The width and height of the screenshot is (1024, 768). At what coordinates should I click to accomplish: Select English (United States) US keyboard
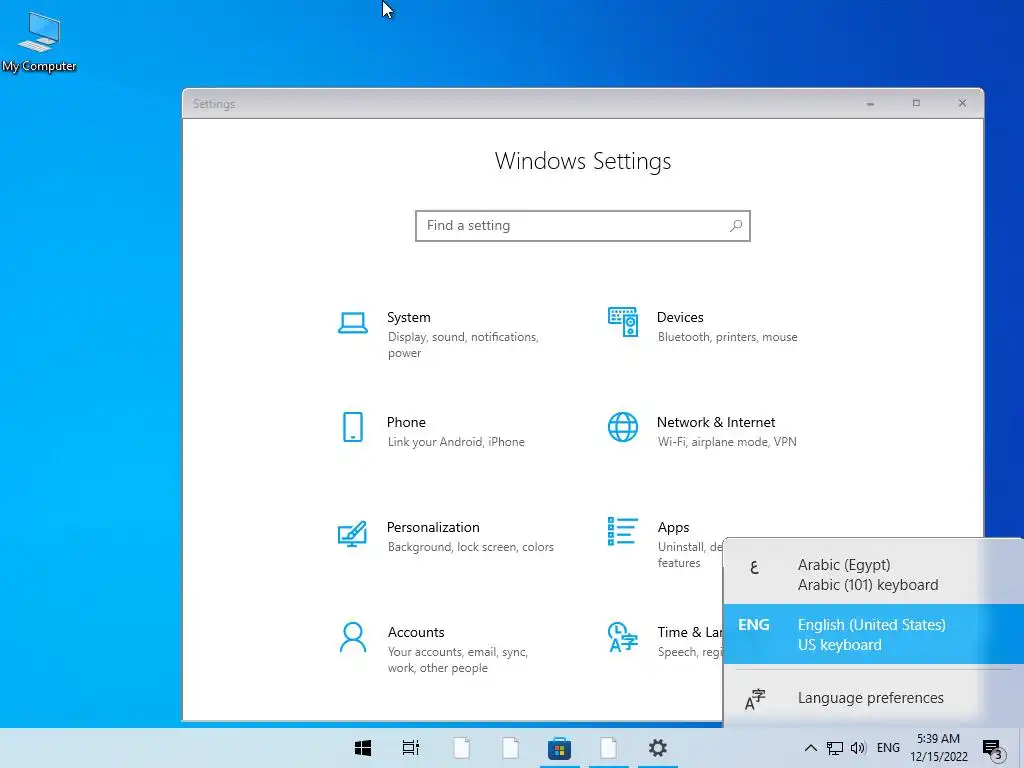pyautogui.click(x=873, y=634)
